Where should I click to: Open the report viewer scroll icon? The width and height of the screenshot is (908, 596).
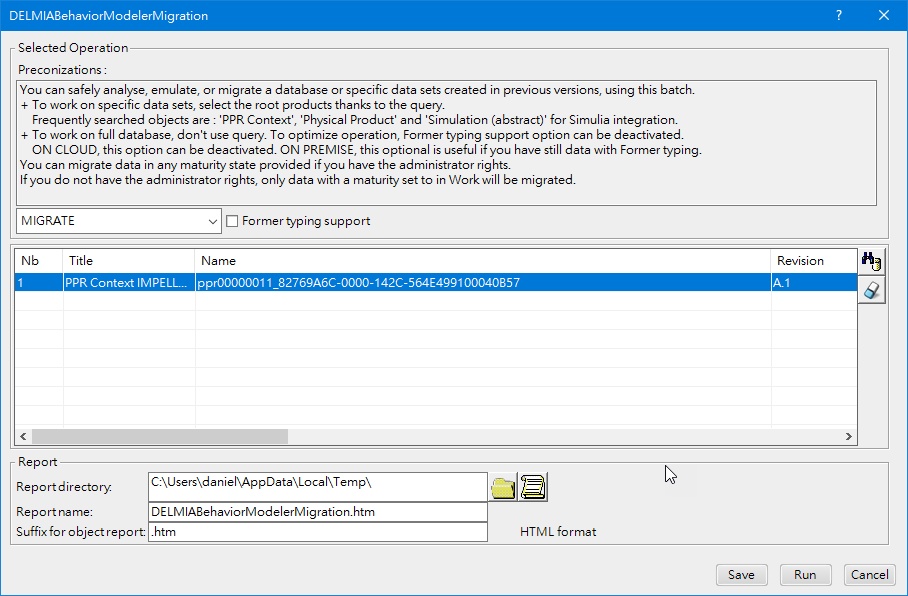[533, 487]
